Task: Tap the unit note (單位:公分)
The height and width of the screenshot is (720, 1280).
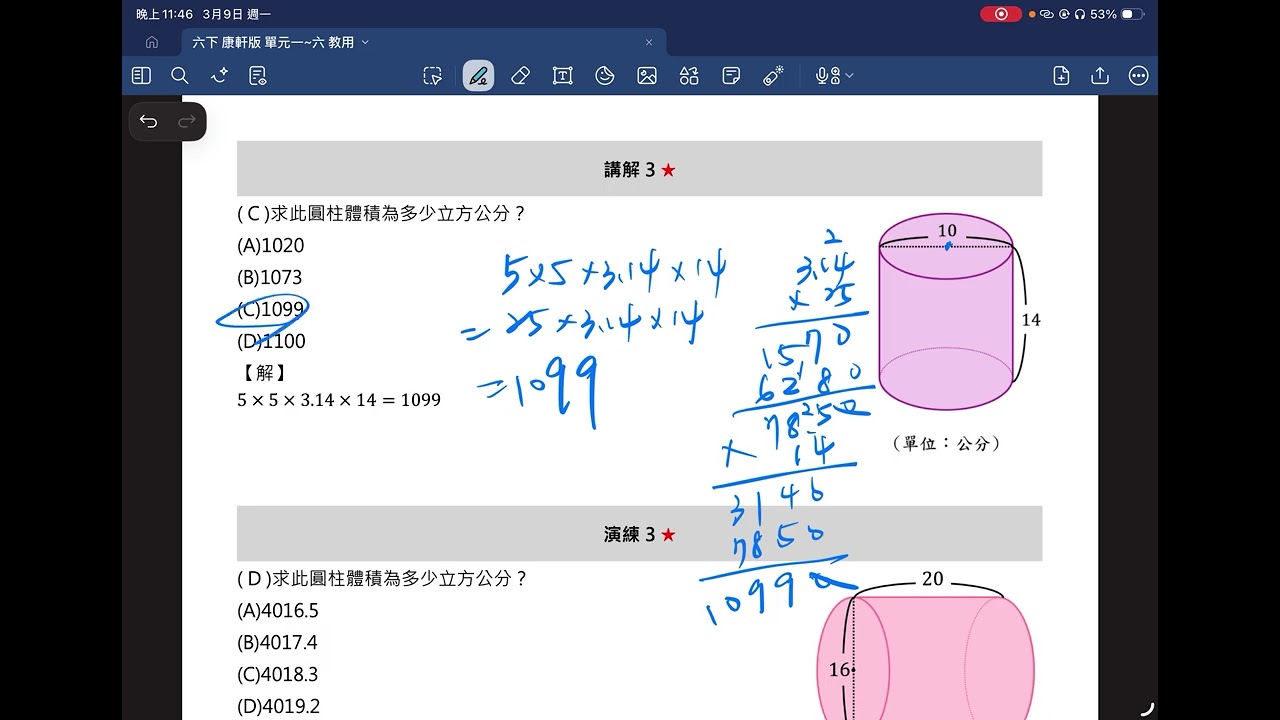Action: tap(946, 443)
